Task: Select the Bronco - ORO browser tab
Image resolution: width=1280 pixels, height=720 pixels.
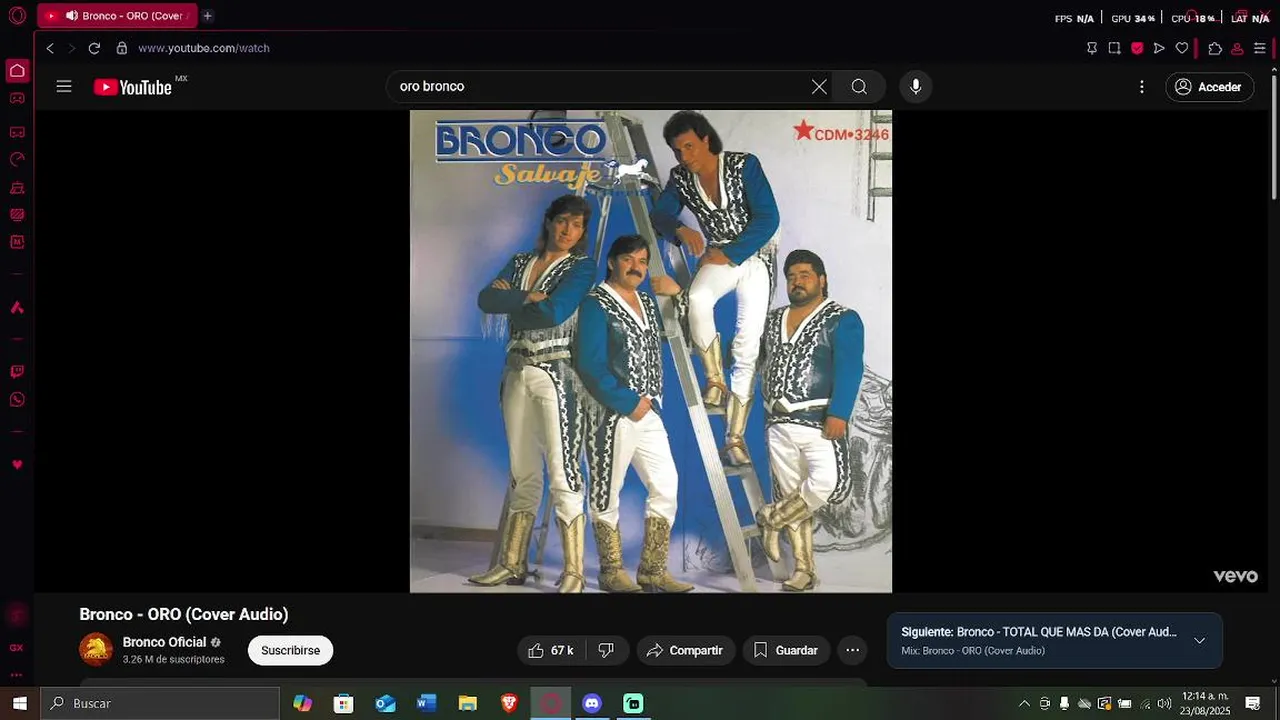Action: (x=117, y=16)
